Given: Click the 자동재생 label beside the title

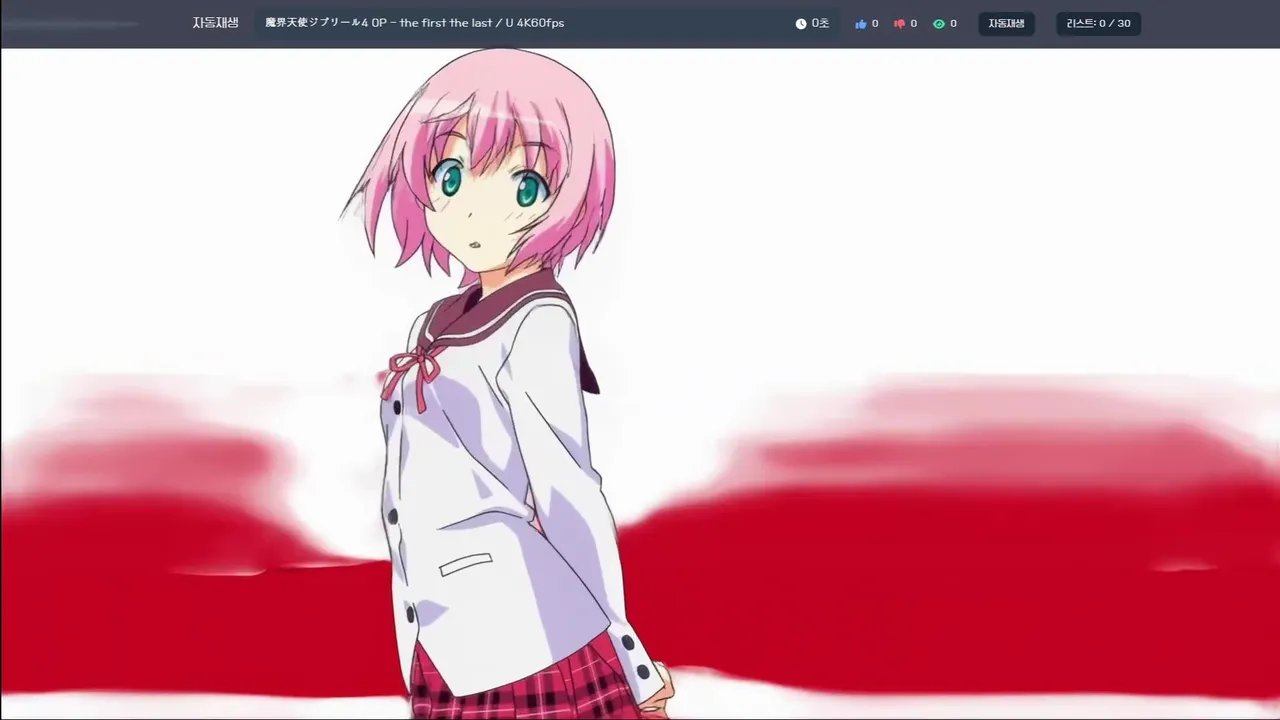Looking at the screenshot, I should point(215,23).
